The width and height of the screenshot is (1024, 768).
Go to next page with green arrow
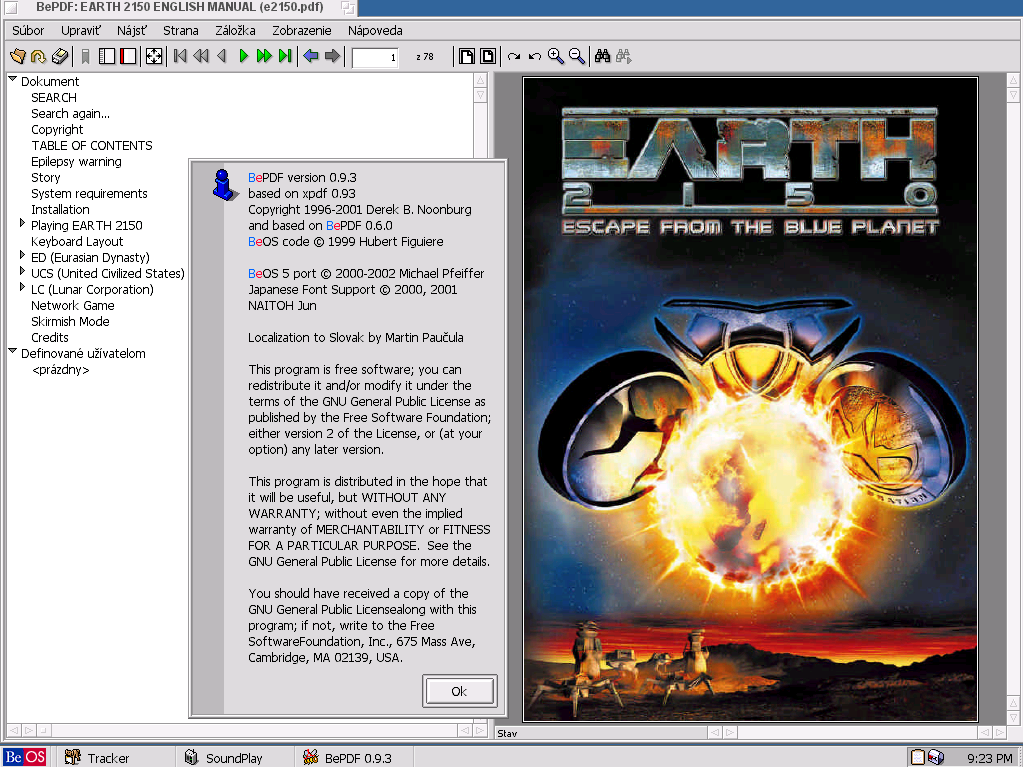tap(243, 56)
